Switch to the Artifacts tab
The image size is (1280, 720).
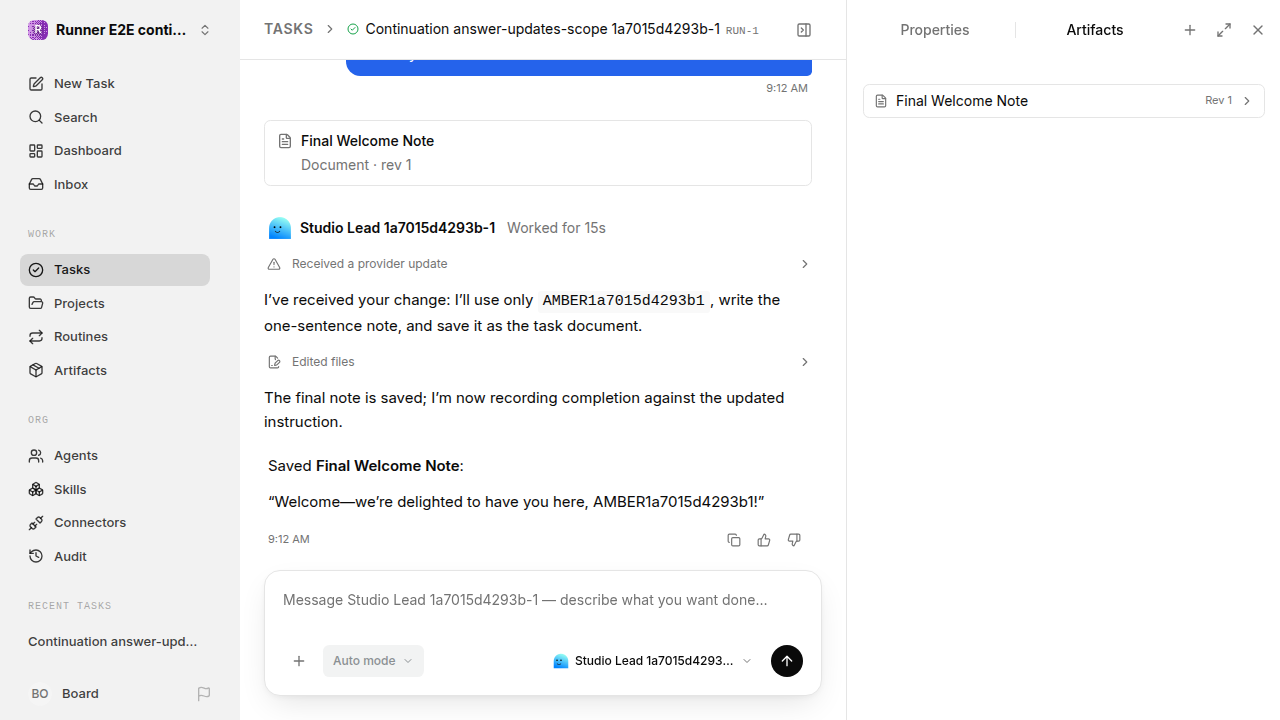click(1095, 30)
